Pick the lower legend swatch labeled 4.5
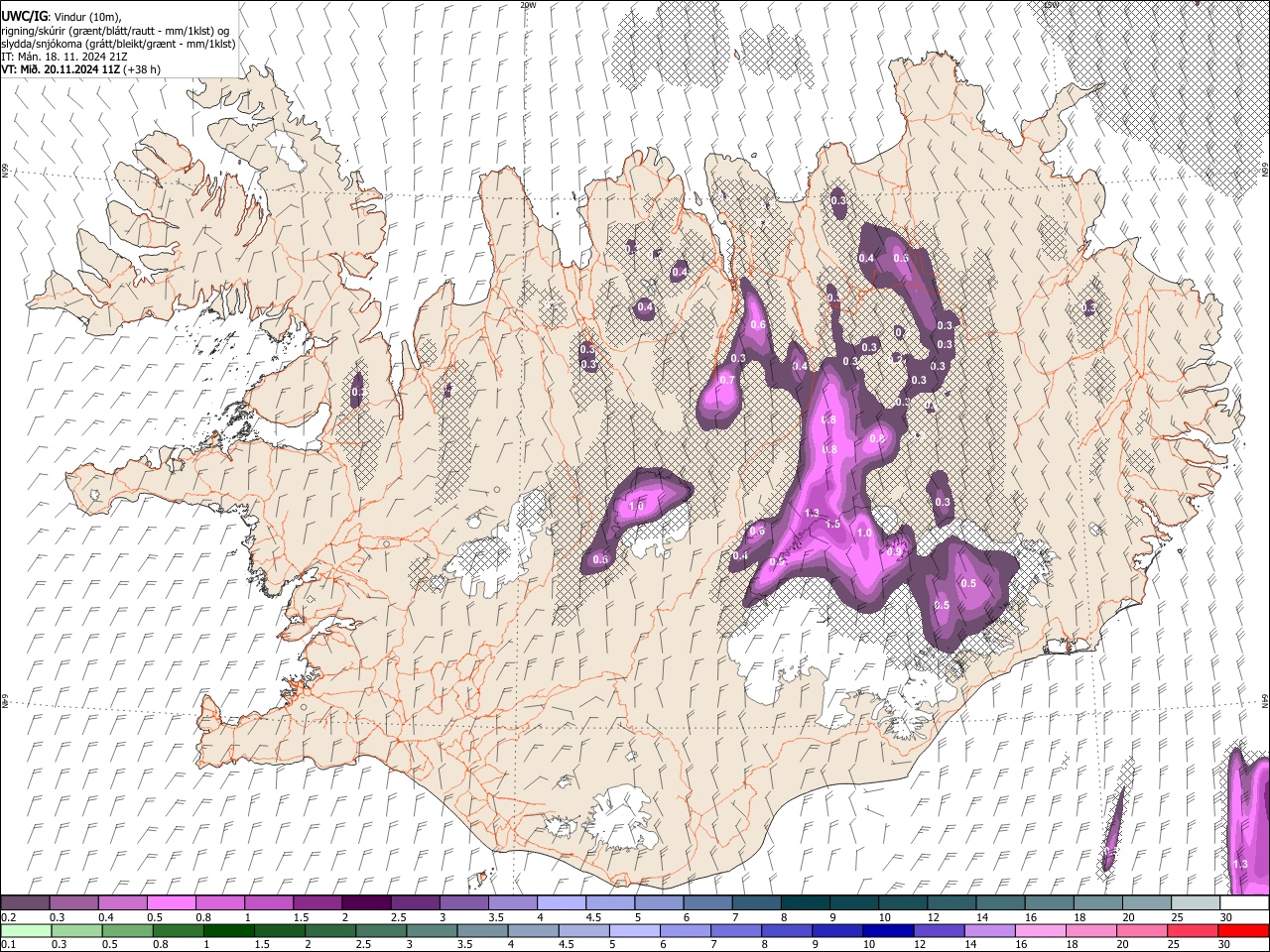Image resolution: width=1270 pixels, height=952 pixels. (583, 930)
